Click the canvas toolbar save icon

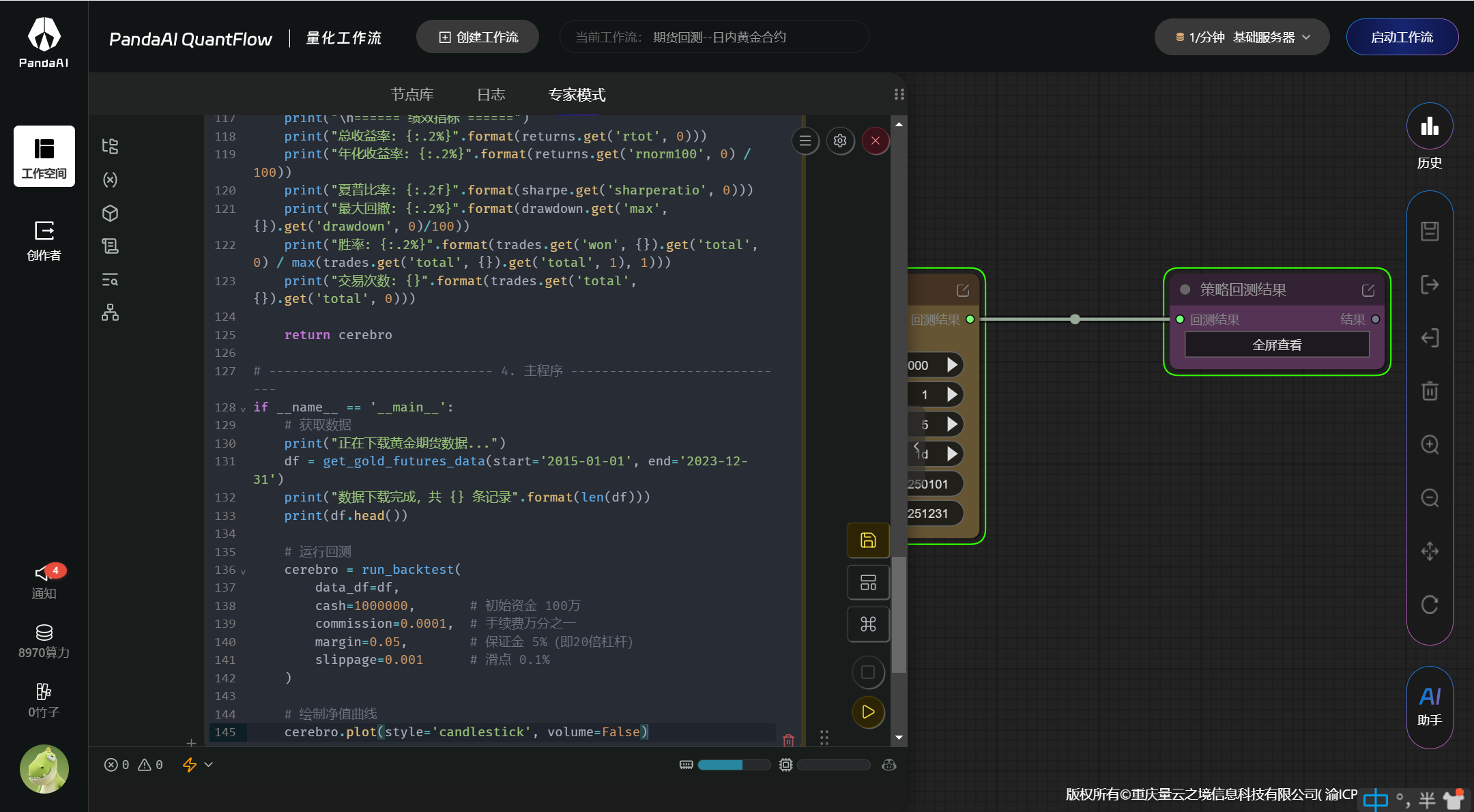tap(1430, 231)
